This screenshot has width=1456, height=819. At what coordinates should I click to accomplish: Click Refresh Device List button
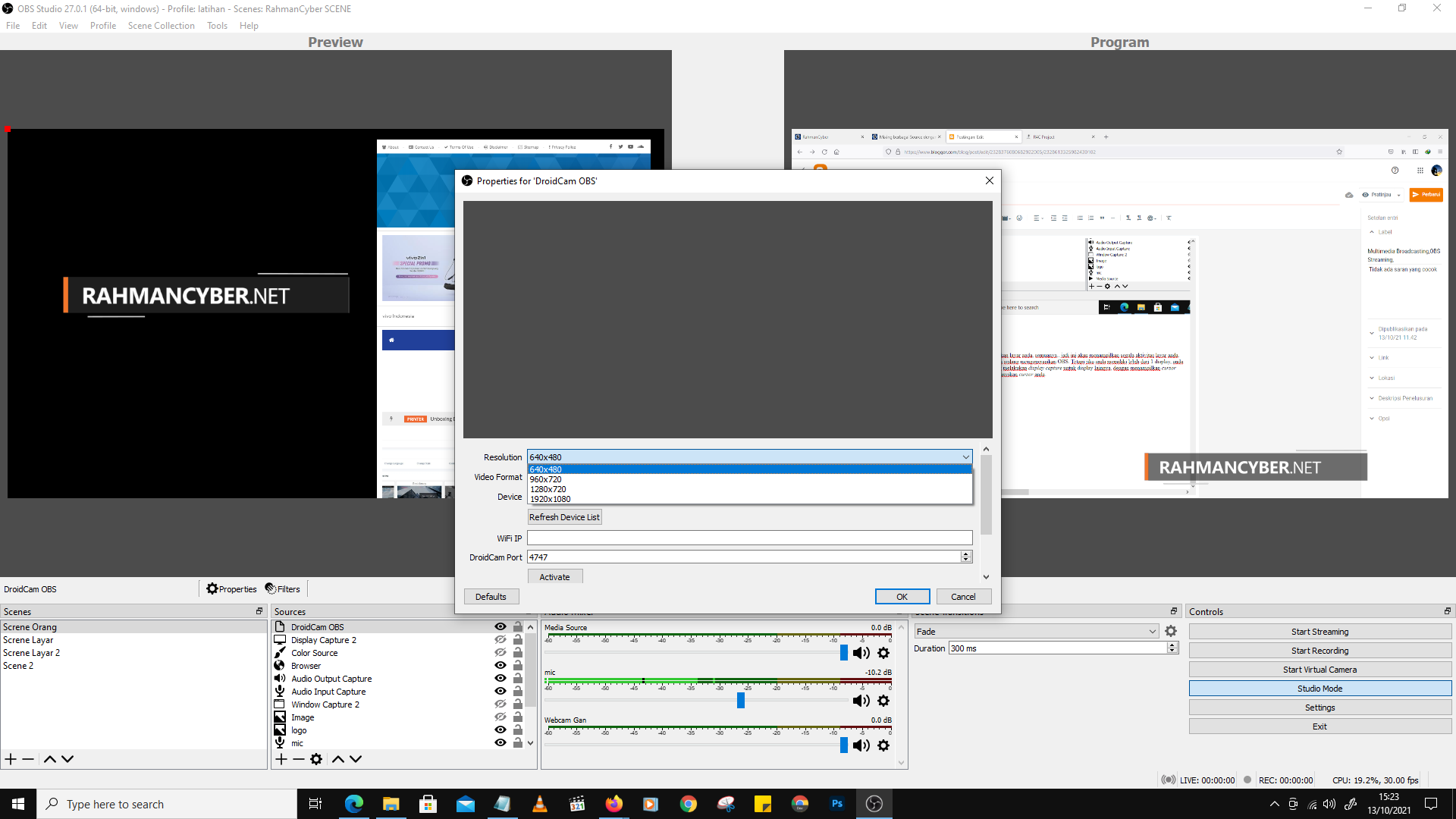(x=564, y=517)
